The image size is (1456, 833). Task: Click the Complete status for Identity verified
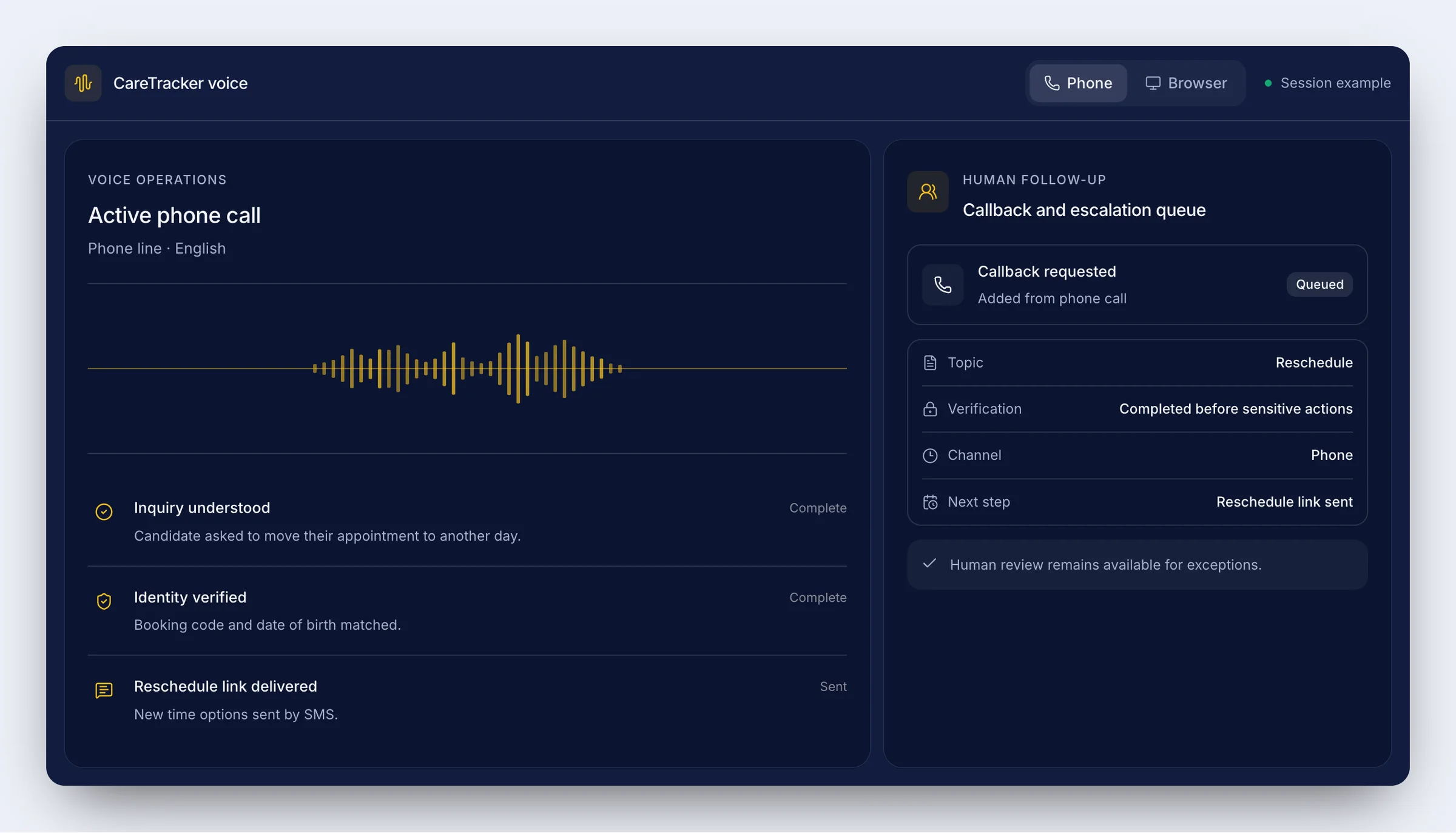818,598
